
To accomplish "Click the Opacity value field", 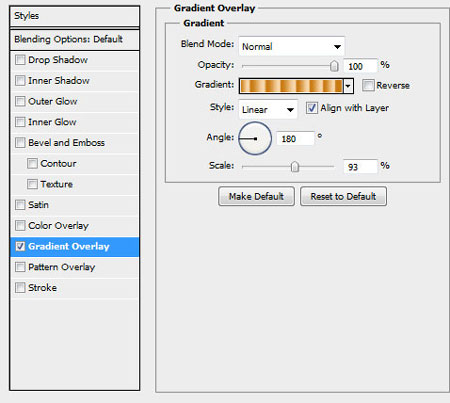I will [360, 66].
